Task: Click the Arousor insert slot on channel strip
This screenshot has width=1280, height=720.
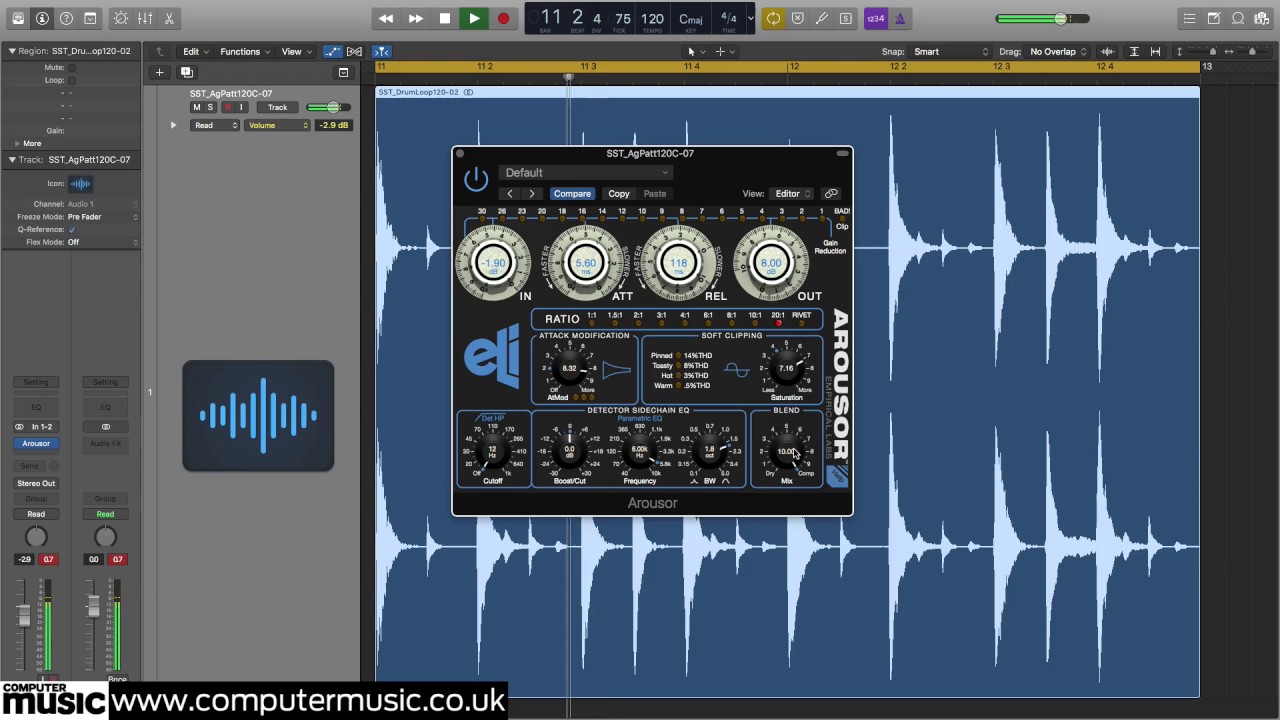Action: (36, 443)
